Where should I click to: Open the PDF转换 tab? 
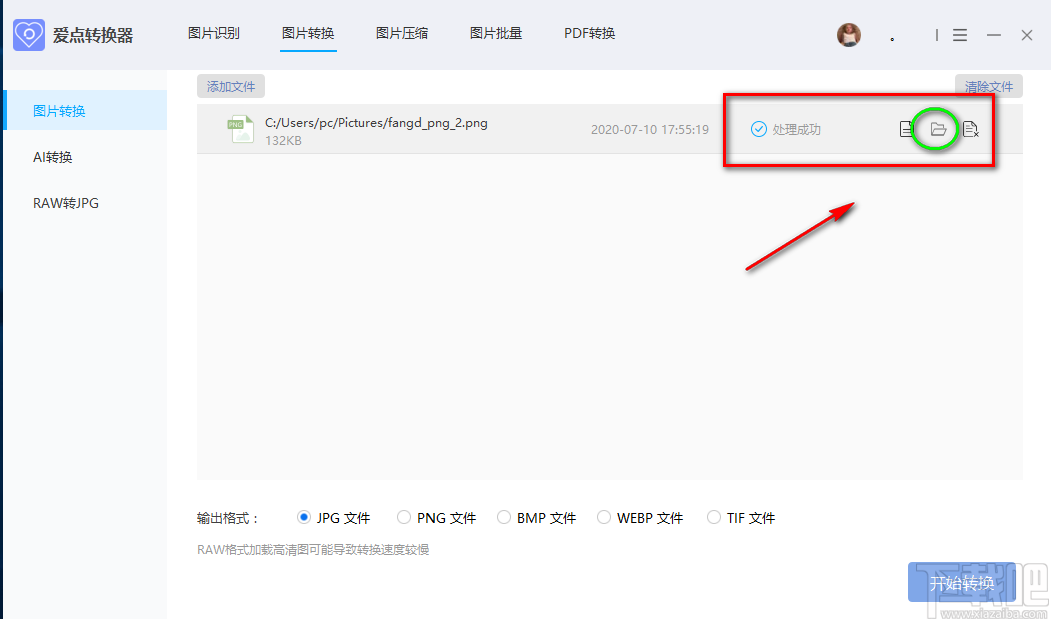[589, 32]
